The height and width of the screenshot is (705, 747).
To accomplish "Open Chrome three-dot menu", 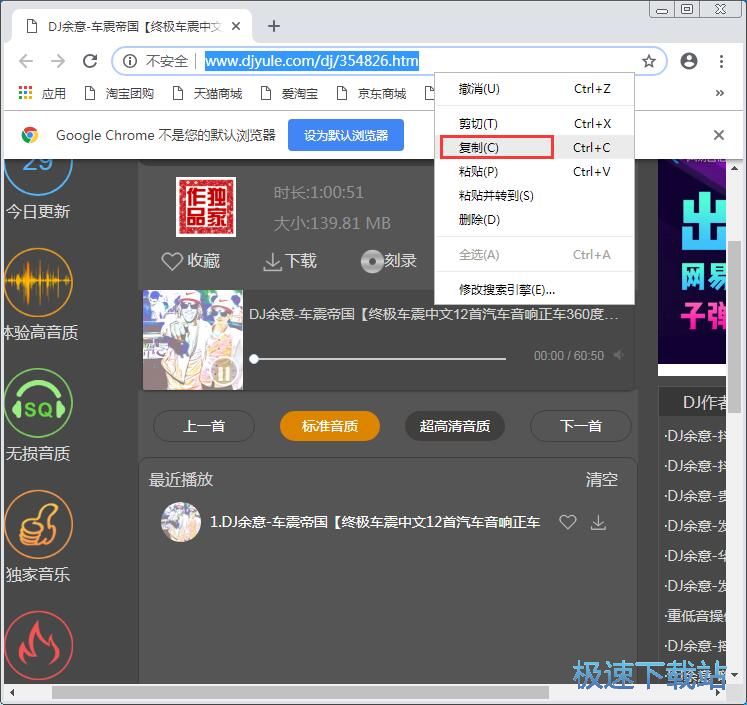I will pyautogui.click(x=721, y=61).
